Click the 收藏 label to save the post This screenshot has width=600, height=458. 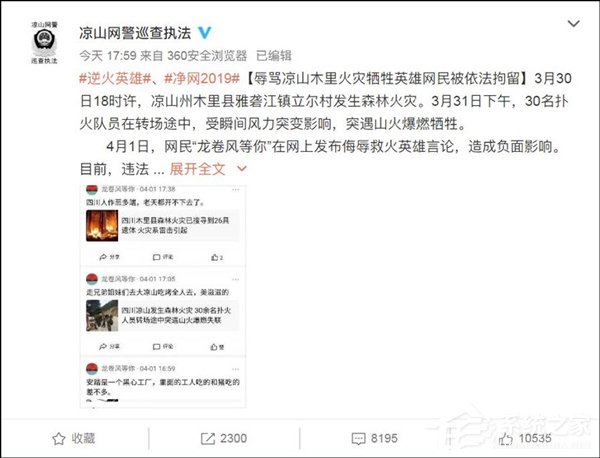[83, 438]
